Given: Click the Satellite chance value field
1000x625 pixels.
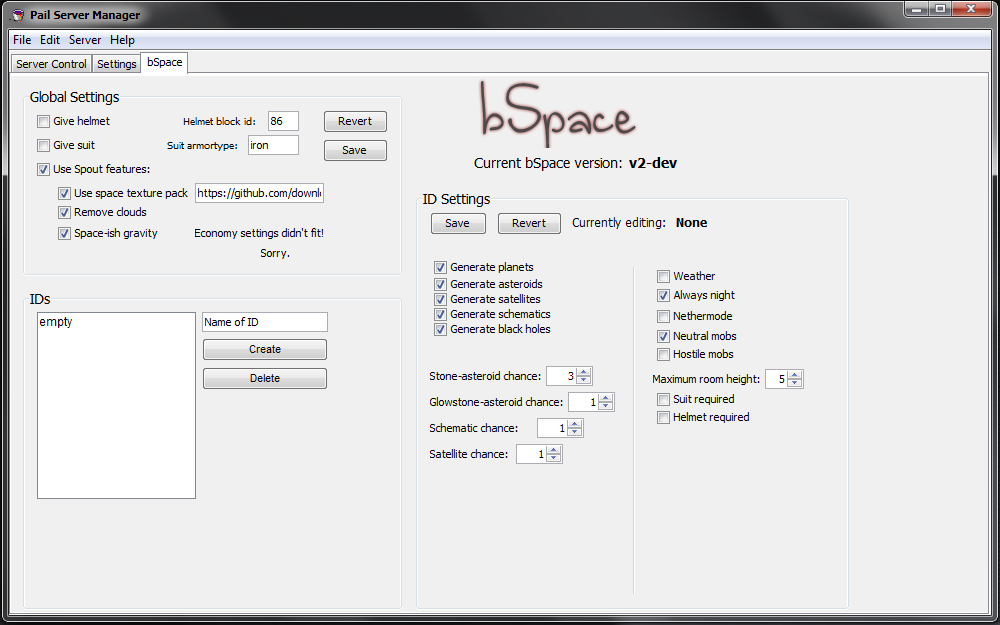Looking at the screenshot, I should click(x=531, y=454).
